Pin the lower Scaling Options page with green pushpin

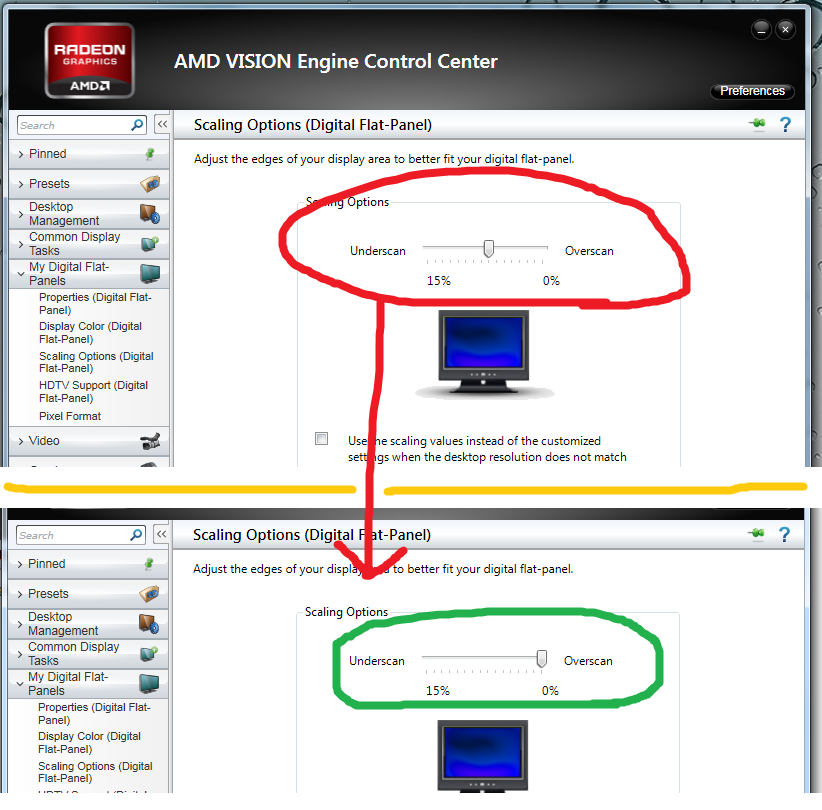click(756, 534)
